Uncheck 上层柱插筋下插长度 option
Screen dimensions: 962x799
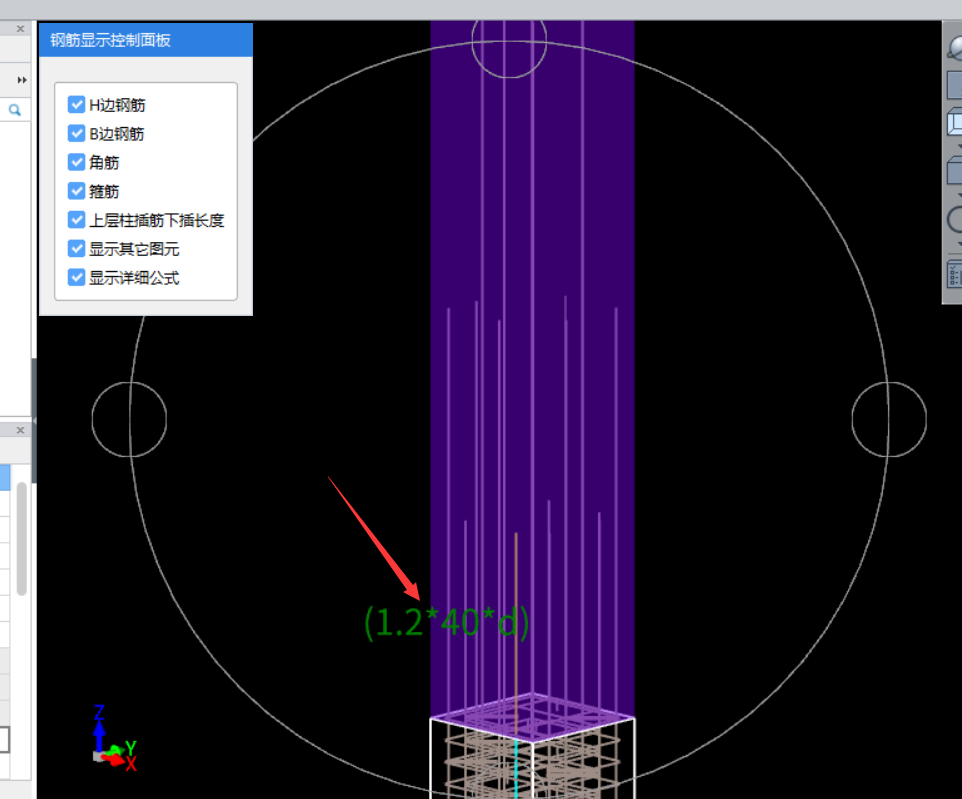(77, 220)
